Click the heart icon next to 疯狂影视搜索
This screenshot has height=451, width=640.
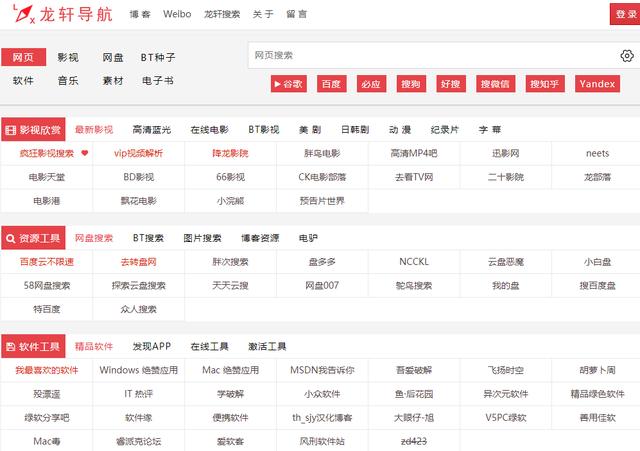[x=84, y=153]
